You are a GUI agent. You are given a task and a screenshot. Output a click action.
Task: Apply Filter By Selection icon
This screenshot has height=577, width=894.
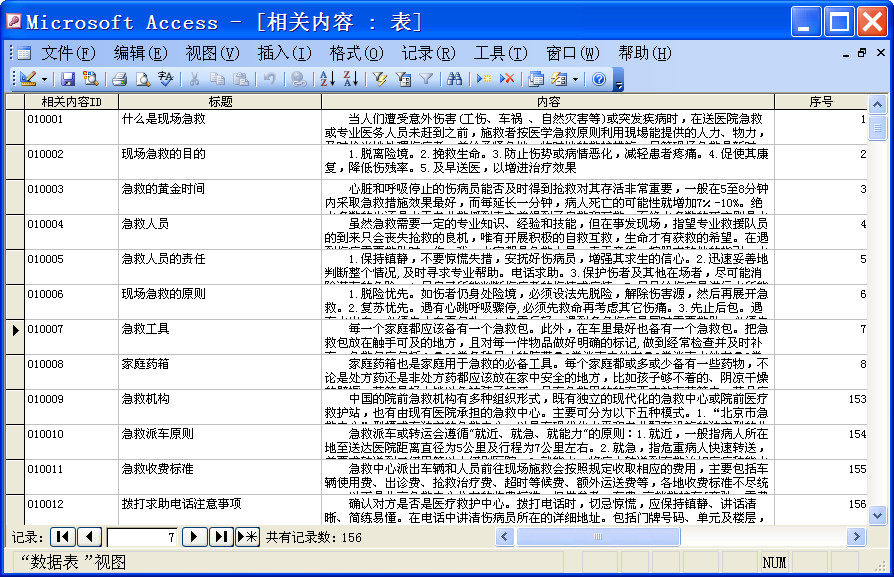pyautogui.click(x=380, y=79)
